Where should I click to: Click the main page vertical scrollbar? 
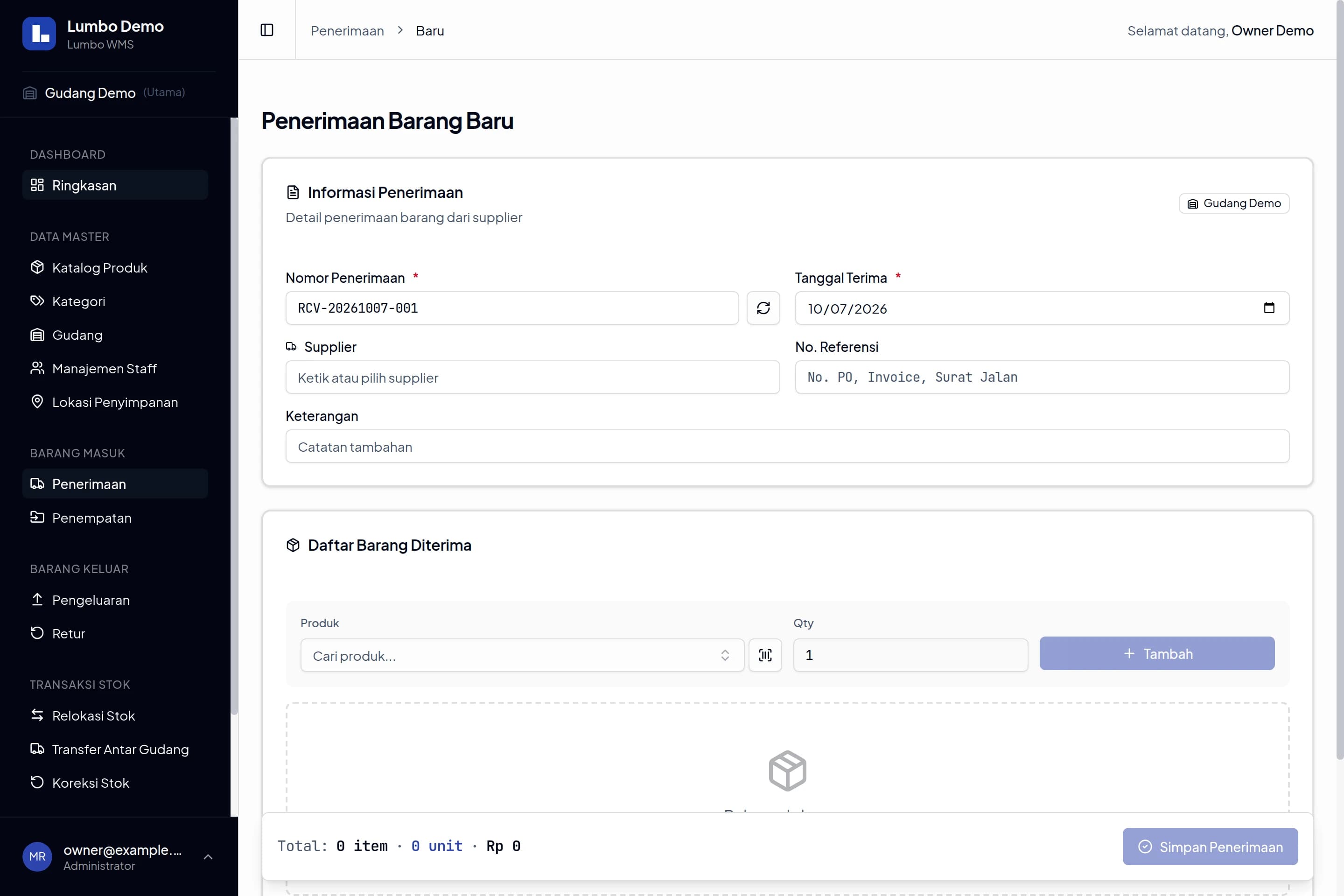pos(1340,380)
